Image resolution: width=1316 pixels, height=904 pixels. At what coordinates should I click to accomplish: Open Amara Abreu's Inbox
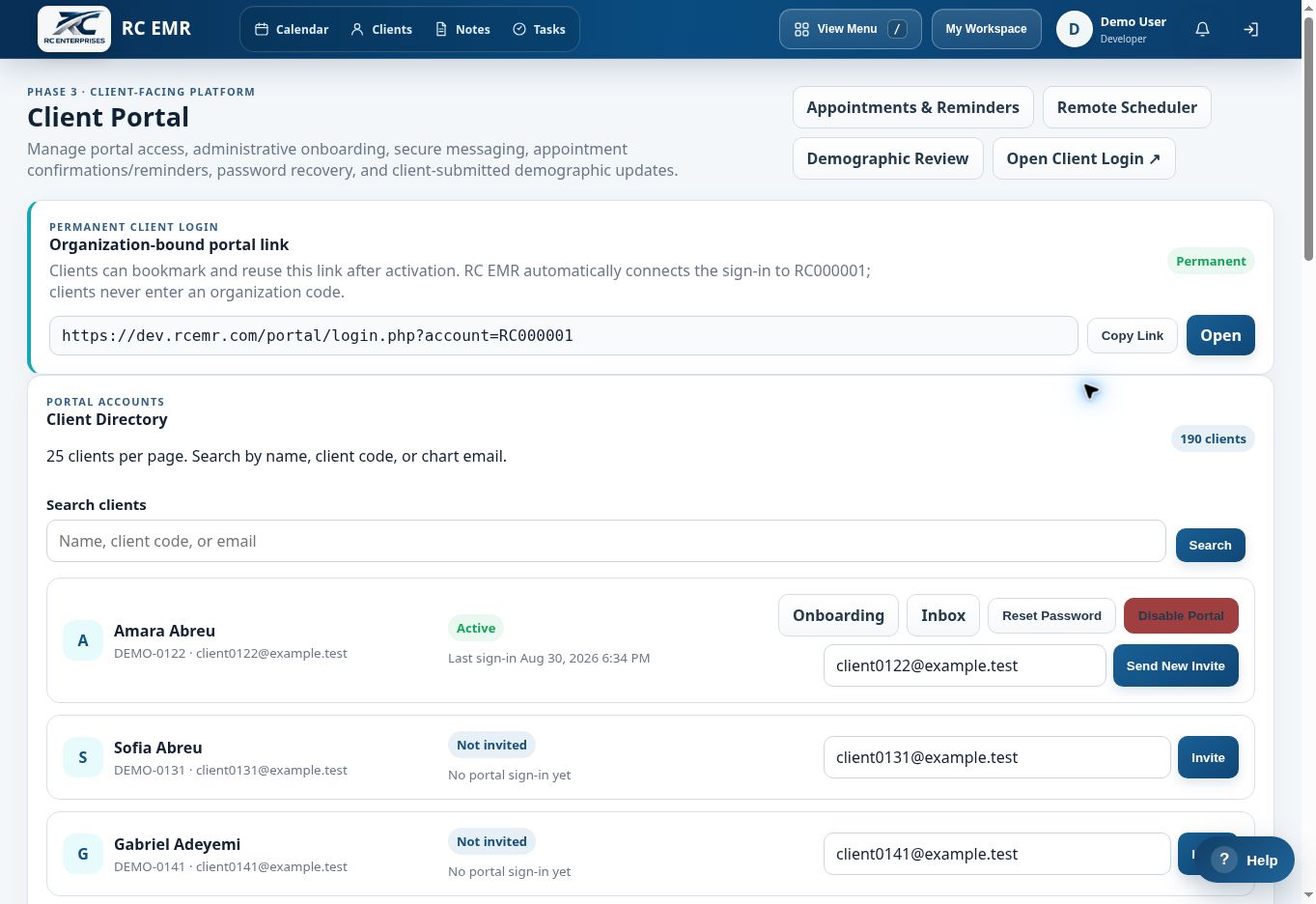tap(943, 615)
